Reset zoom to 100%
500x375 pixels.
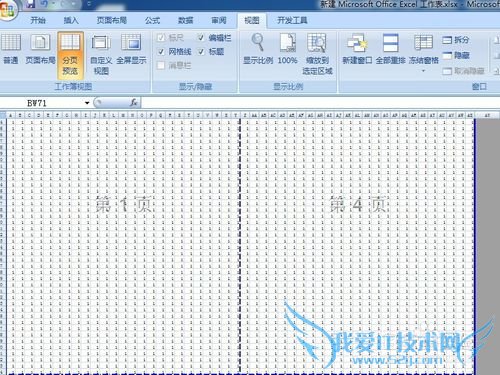[288, 49]
